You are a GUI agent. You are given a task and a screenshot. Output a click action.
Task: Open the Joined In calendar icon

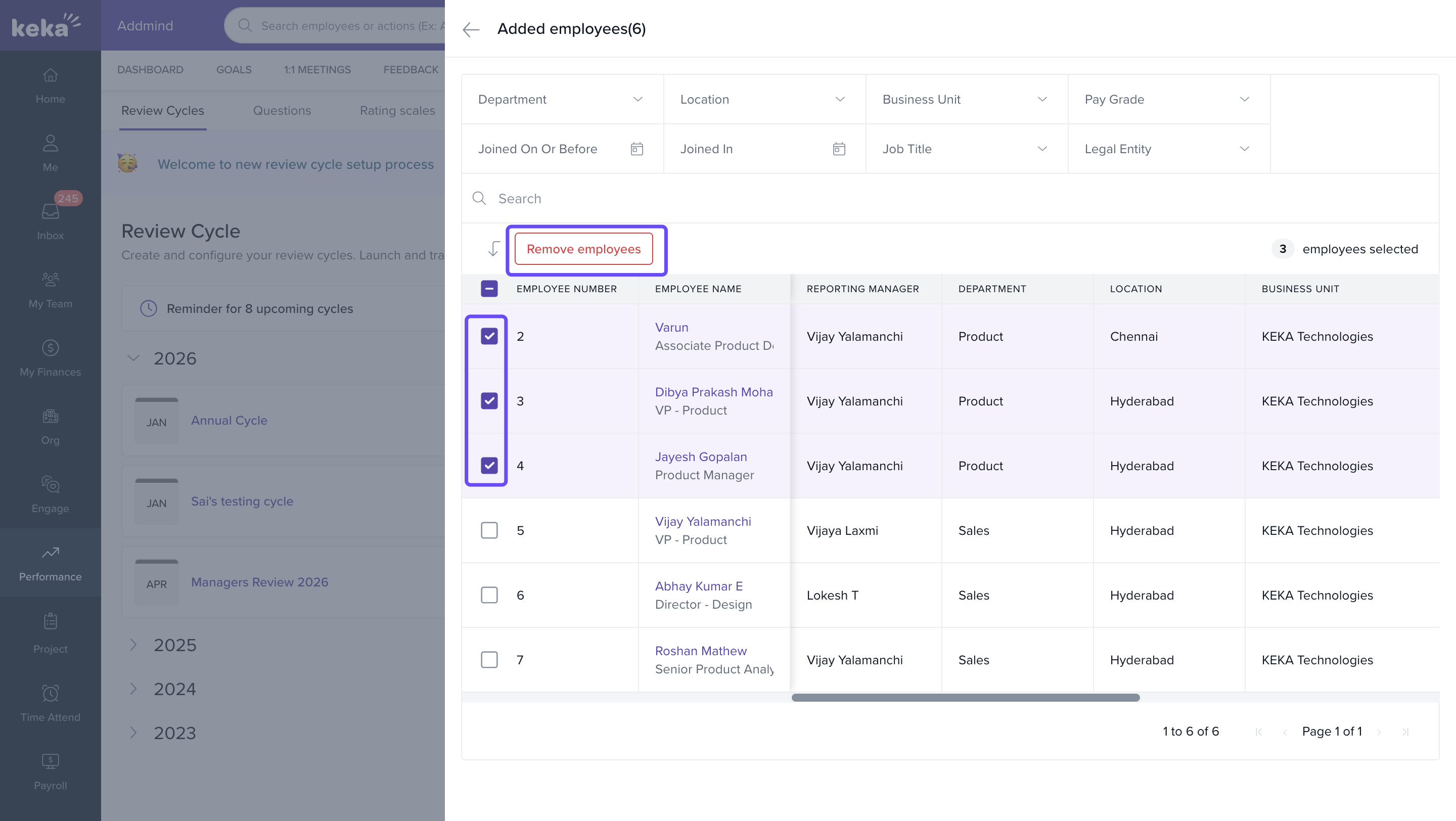click(x=839, y=149)
